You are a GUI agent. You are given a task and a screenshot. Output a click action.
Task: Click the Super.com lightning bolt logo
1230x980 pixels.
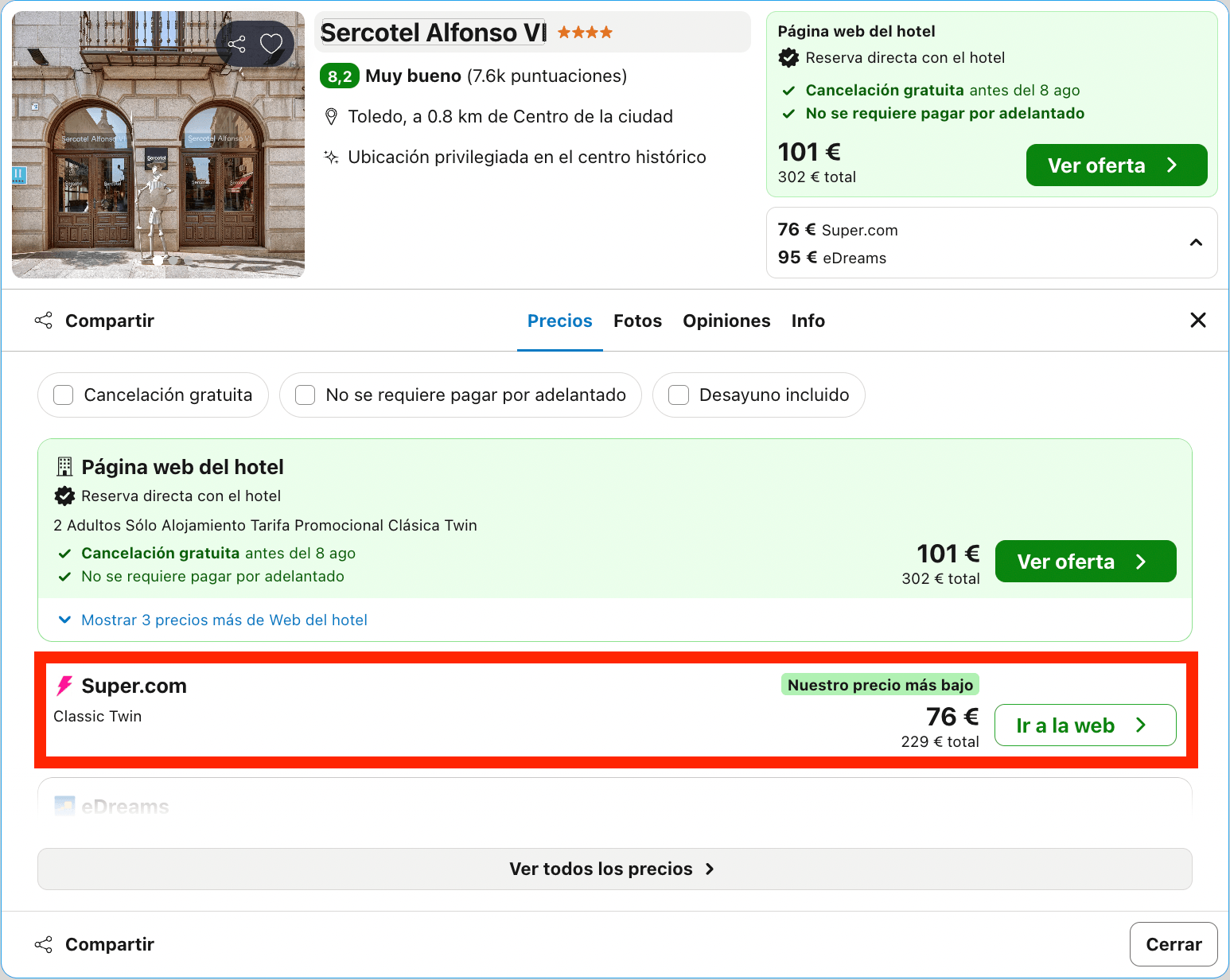click(64, 686)
